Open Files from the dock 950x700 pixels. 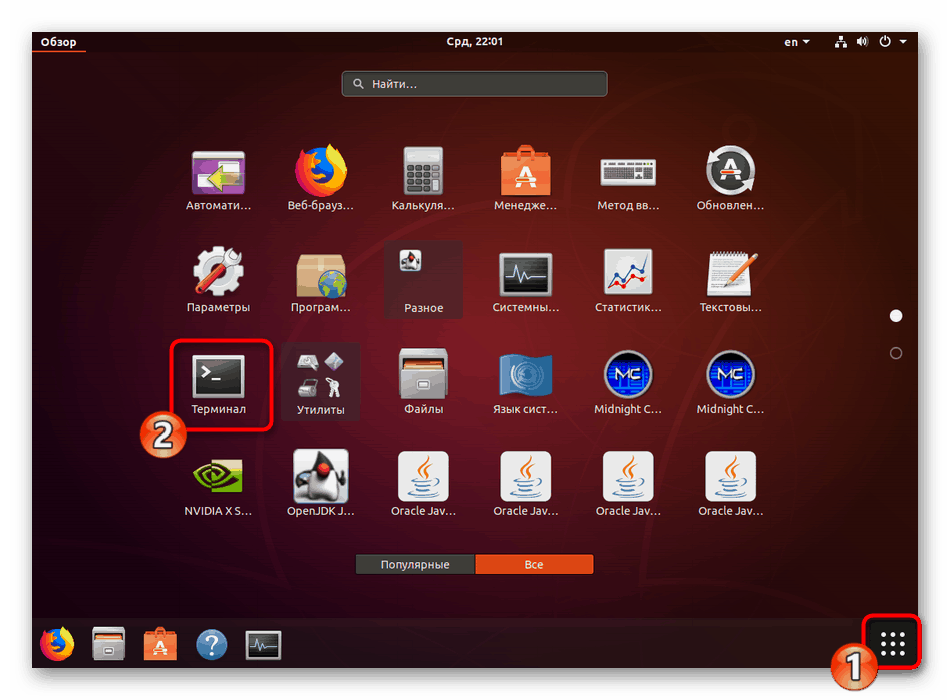108,644
